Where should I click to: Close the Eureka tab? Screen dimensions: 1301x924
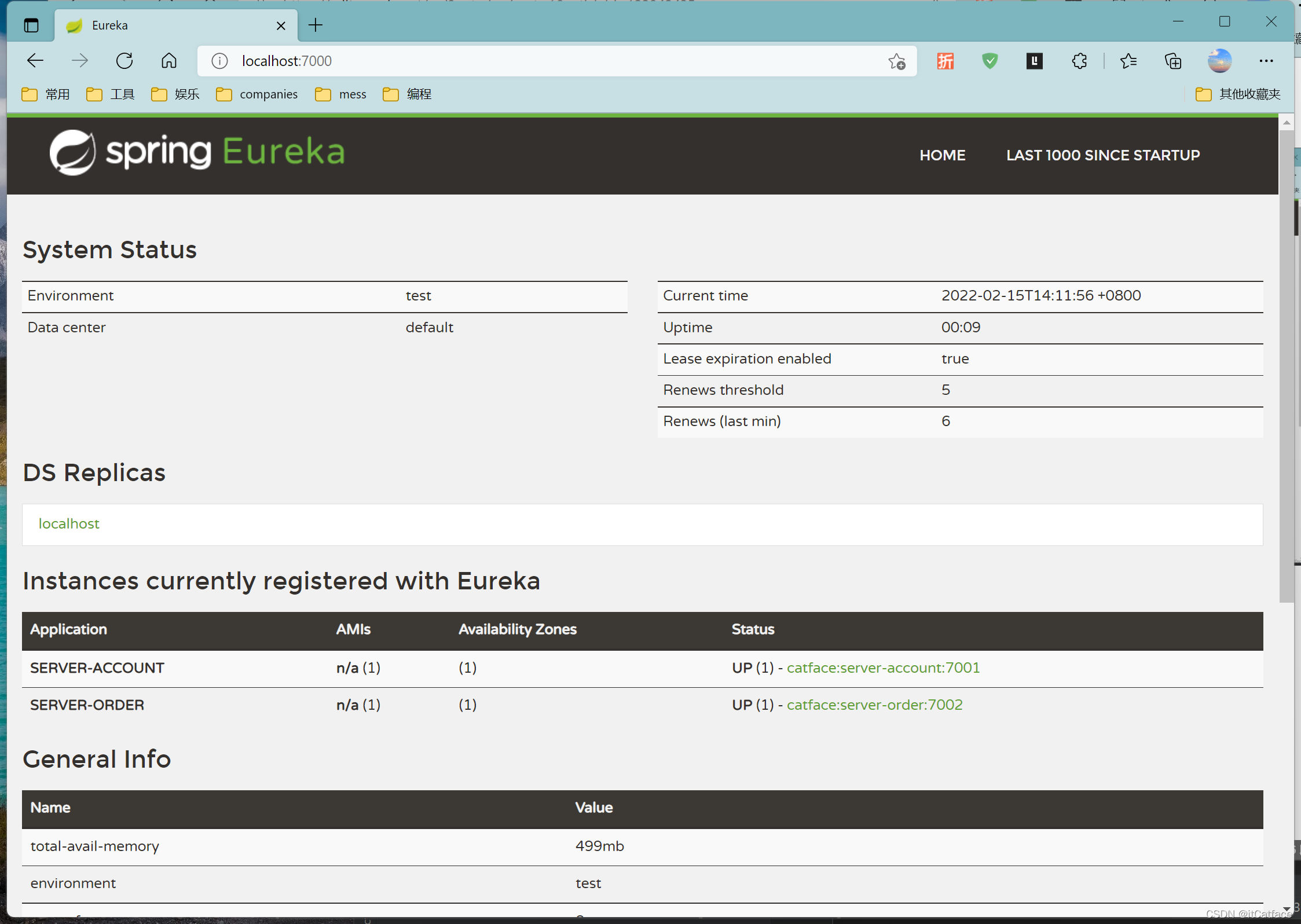[281, 25]
